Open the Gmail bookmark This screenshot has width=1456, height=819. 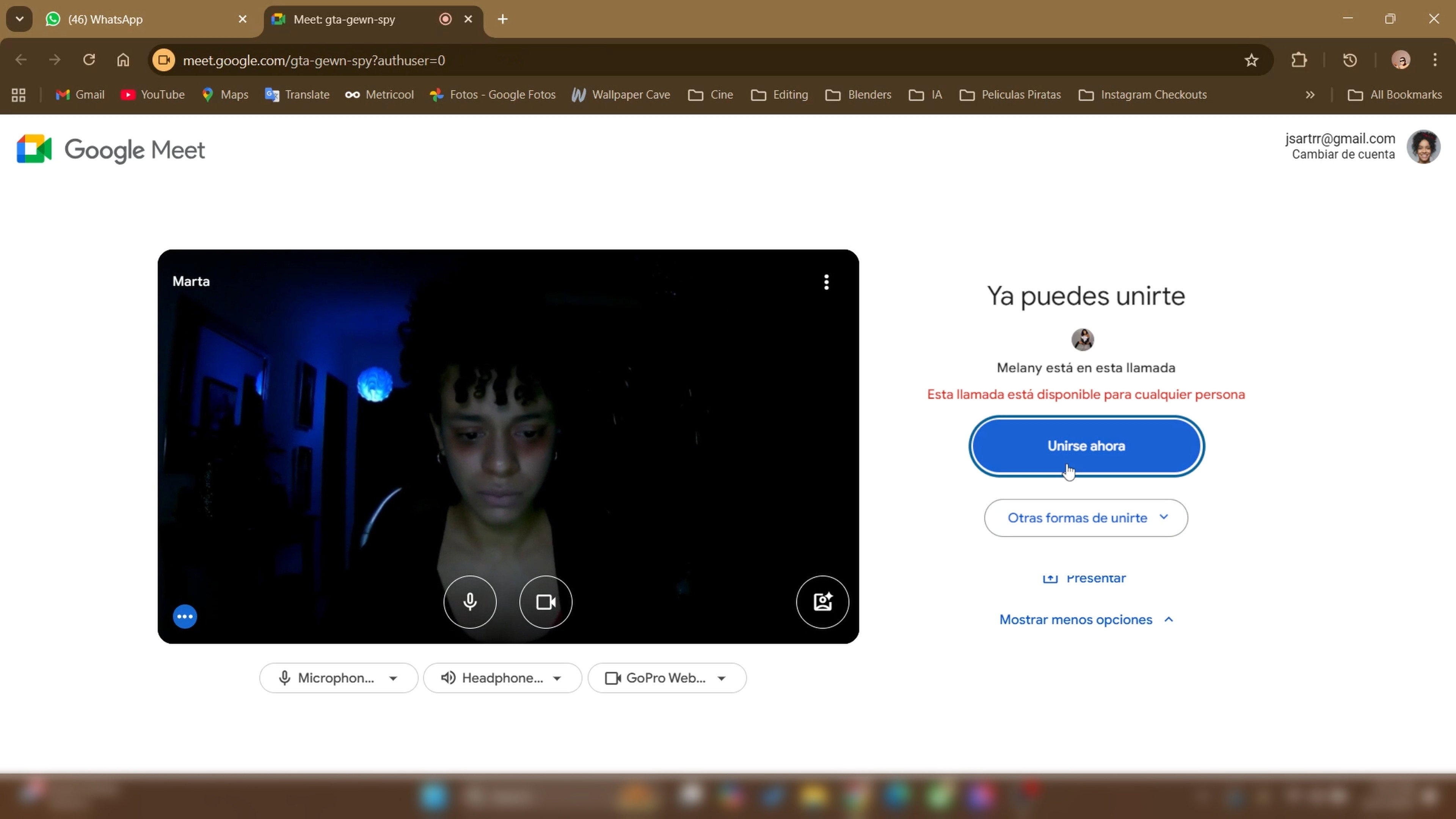(80, 94)
